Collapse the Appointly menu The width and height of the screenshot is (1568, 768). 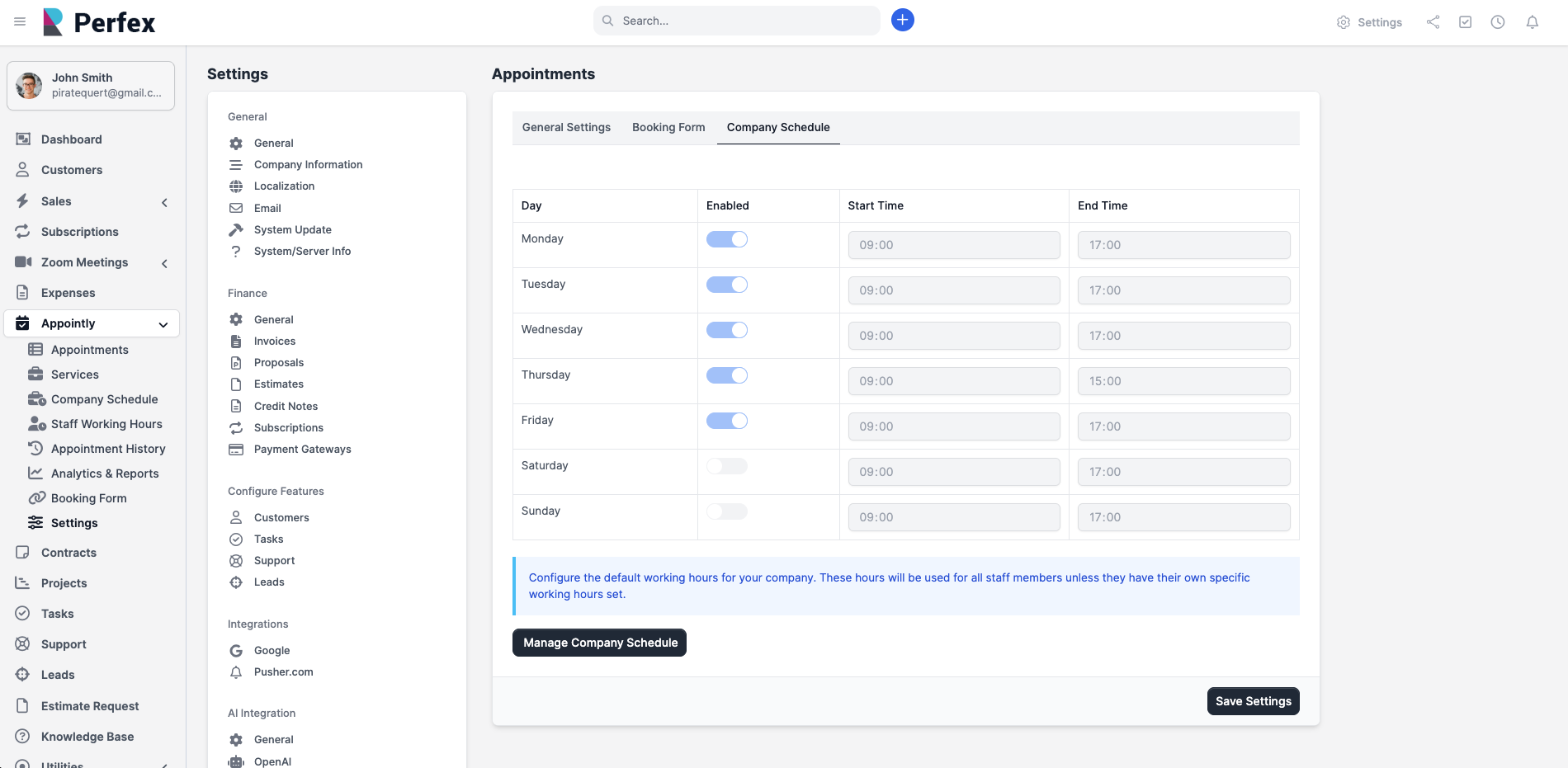coord(163,324)
